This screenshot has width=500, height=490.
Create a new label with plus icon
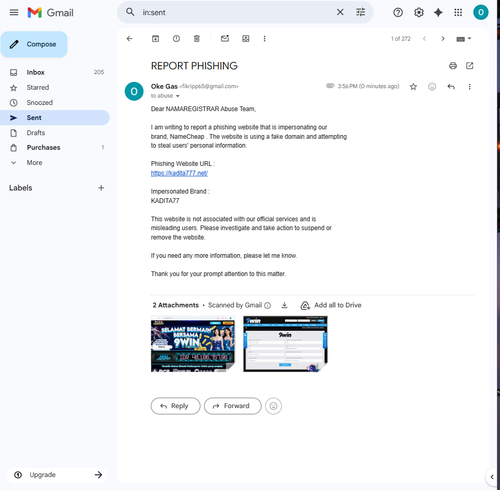click(x=101, y=188)
